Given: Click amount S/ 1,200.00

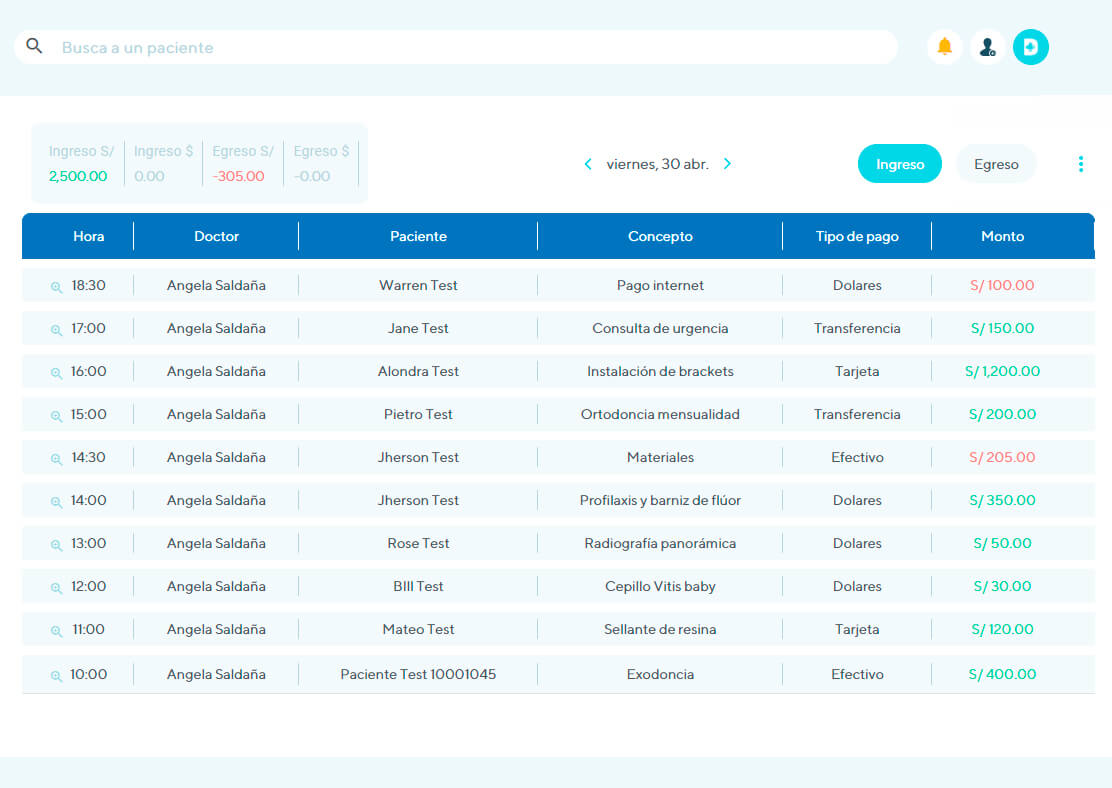Looking at the screenshot, I should tap(1001, 371).
